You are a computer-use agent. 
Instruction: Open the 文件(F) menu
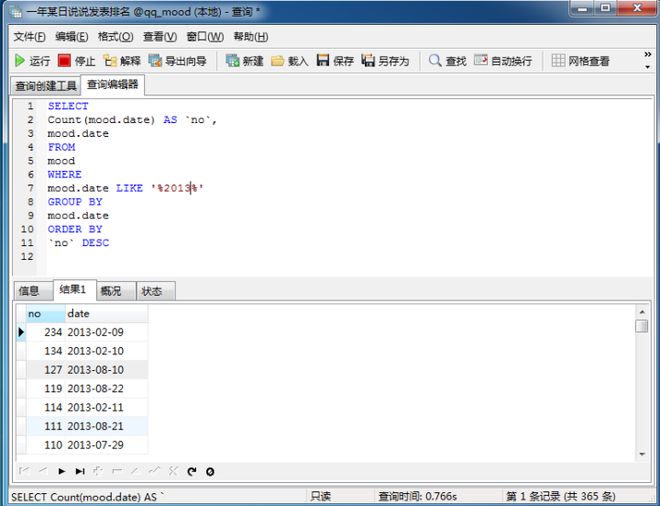point(29,37)
